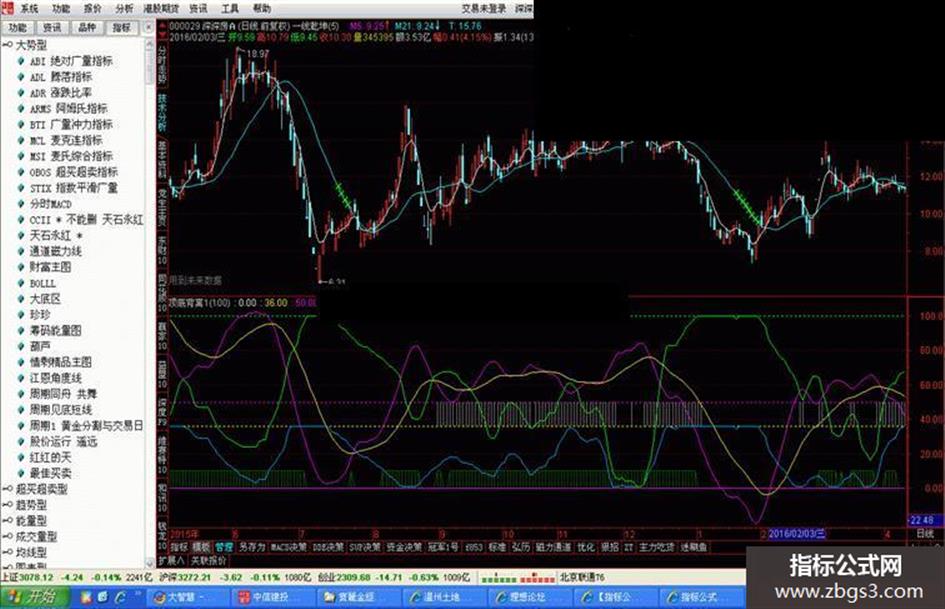Click the MSI indicator diamond icon
This screenshot has height=609, width=945.
[22, 156]
